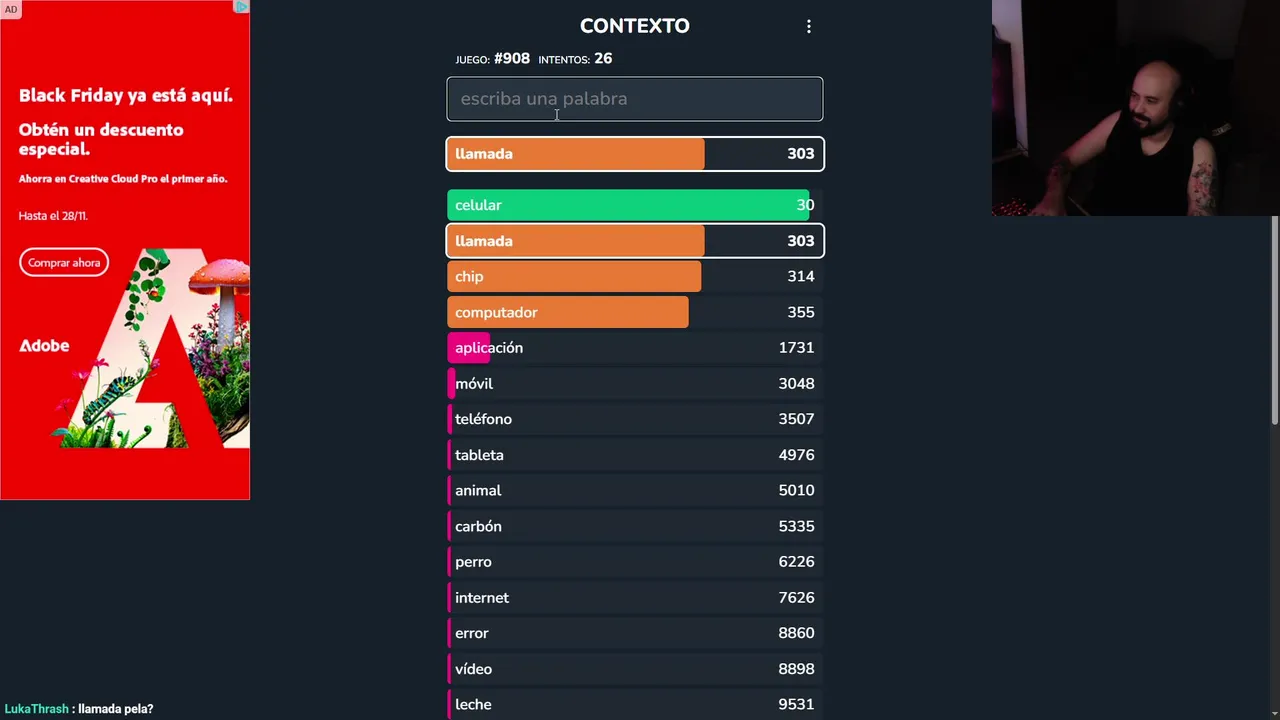Click the 'aplicación' guess row

[634, 348]
